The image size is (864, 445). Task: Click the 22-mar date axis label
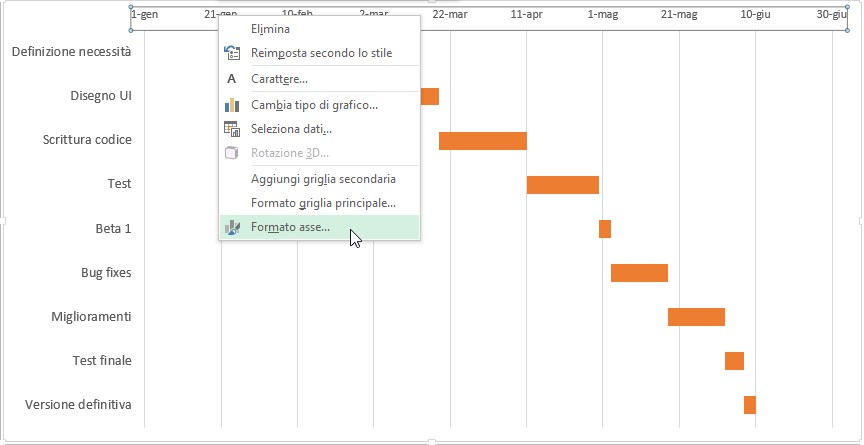coord(450,15)
